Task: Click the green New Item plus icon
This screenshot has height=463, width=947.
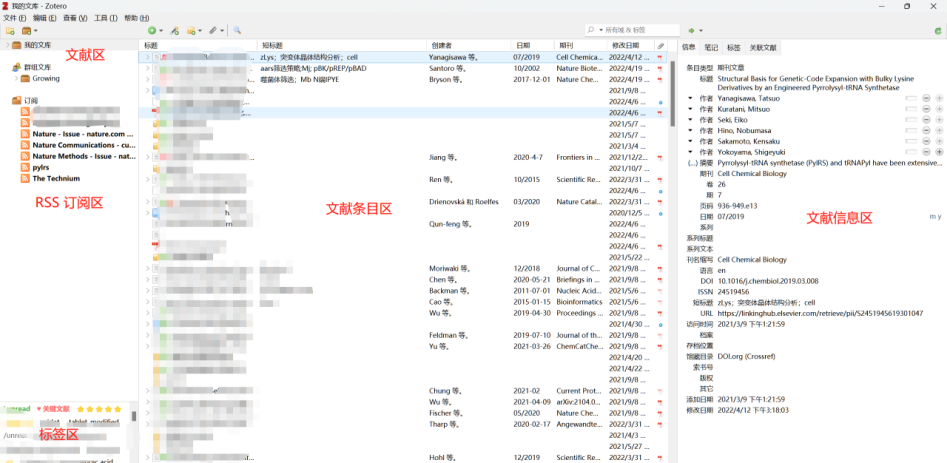Action: point(152,30)
